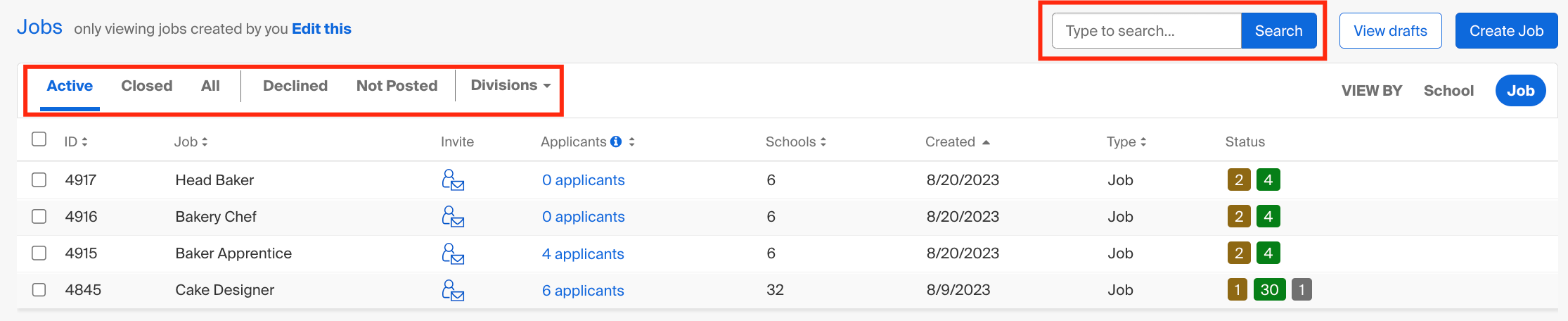The image size is (1568, 321).
Task: Open invite for Baker Apprentice job
Action: pos(453,253)
